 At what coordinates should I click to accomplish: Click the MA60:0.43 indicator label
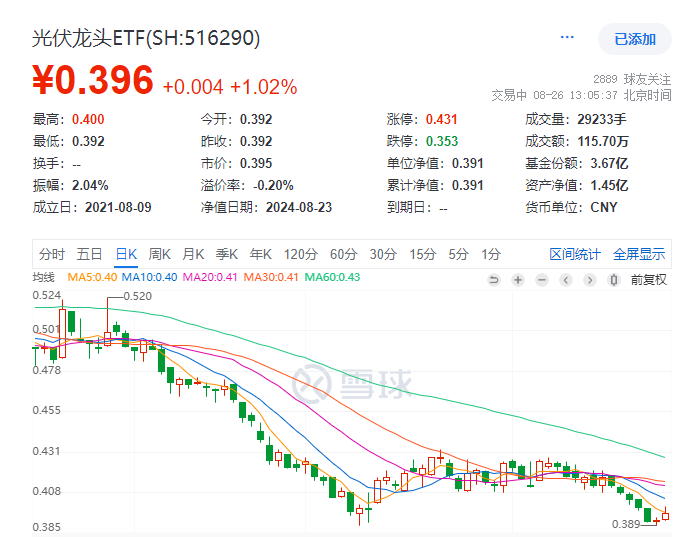[332, 277]
